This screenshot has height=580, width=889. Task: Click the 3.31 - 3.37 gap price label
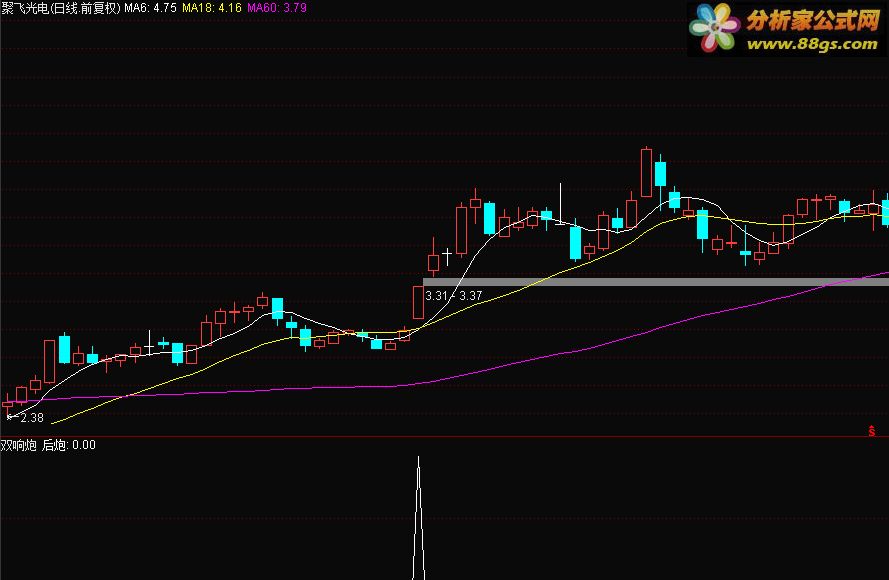[x=454, y=296]
